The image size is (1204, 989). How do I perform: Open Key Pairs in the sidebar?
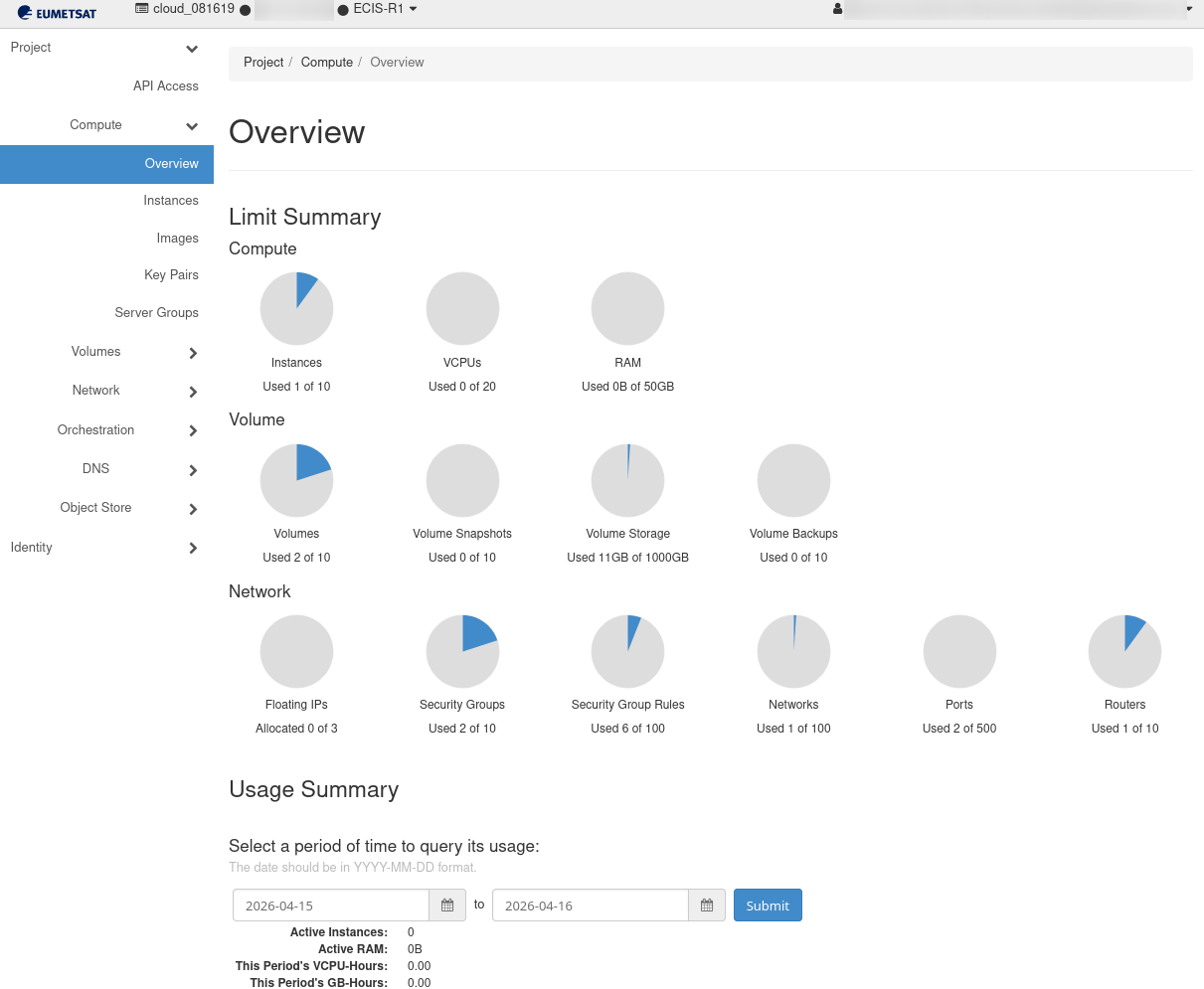tap(172, 275)
